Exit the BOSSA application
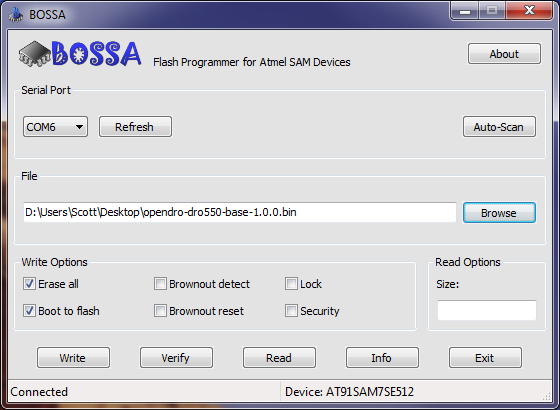 (x=485, y=358)
